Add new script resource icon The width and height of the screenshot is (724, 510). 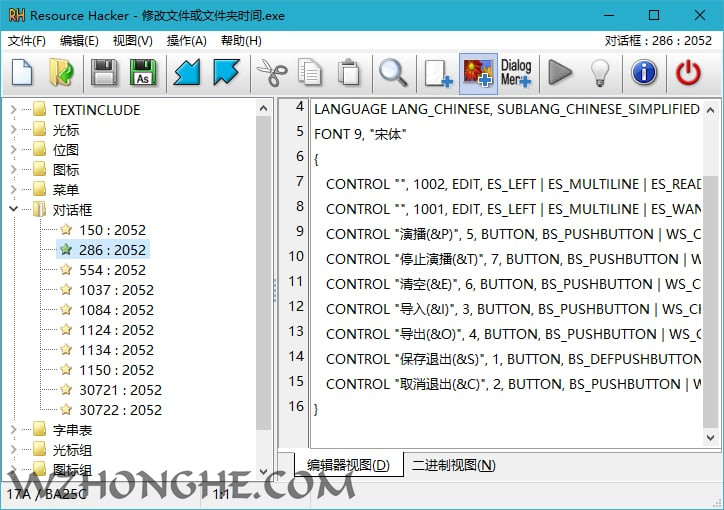coord(438,73)
